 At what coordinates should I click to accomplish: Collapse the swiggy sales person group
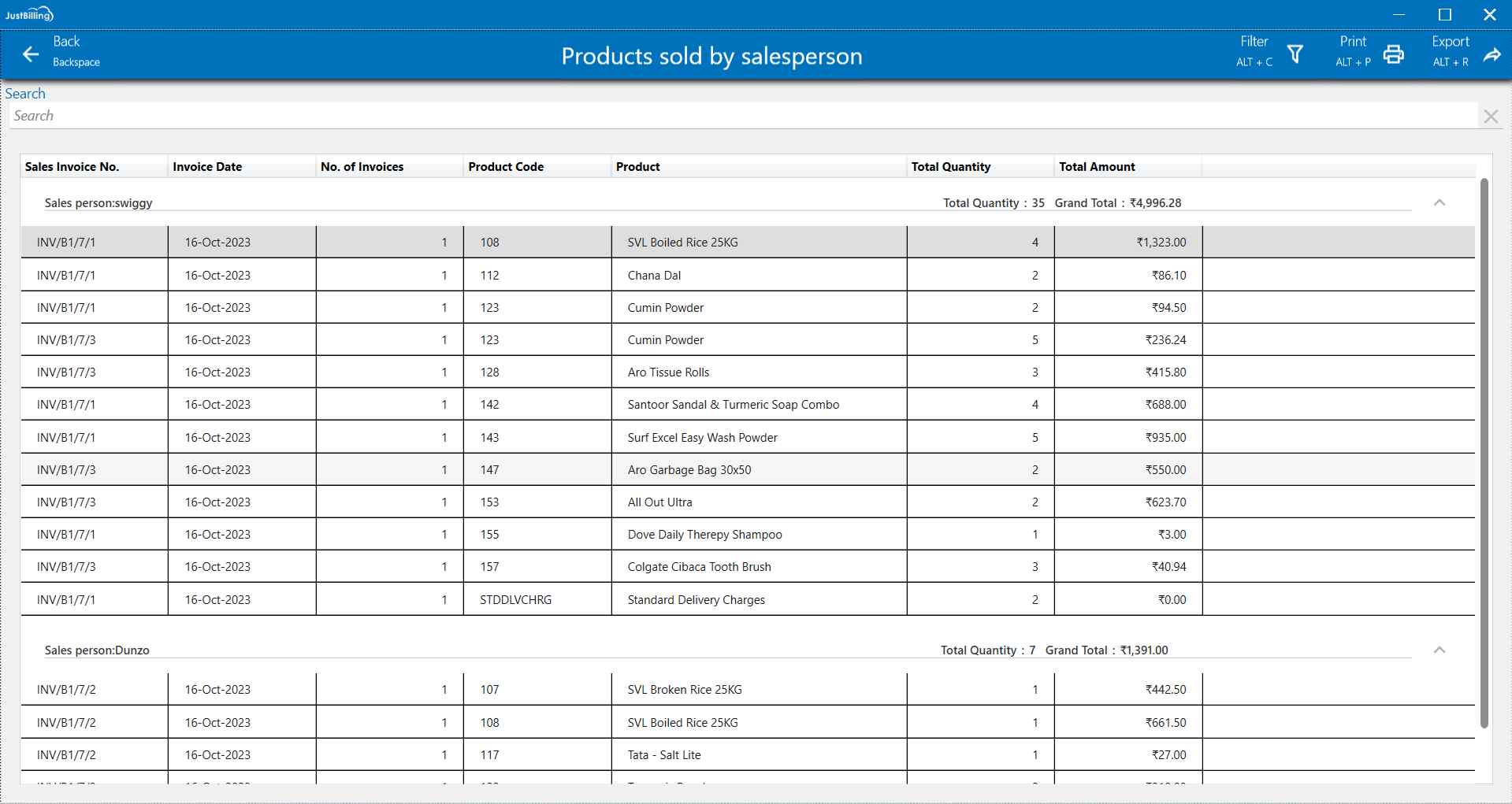tap(1439, 202)
